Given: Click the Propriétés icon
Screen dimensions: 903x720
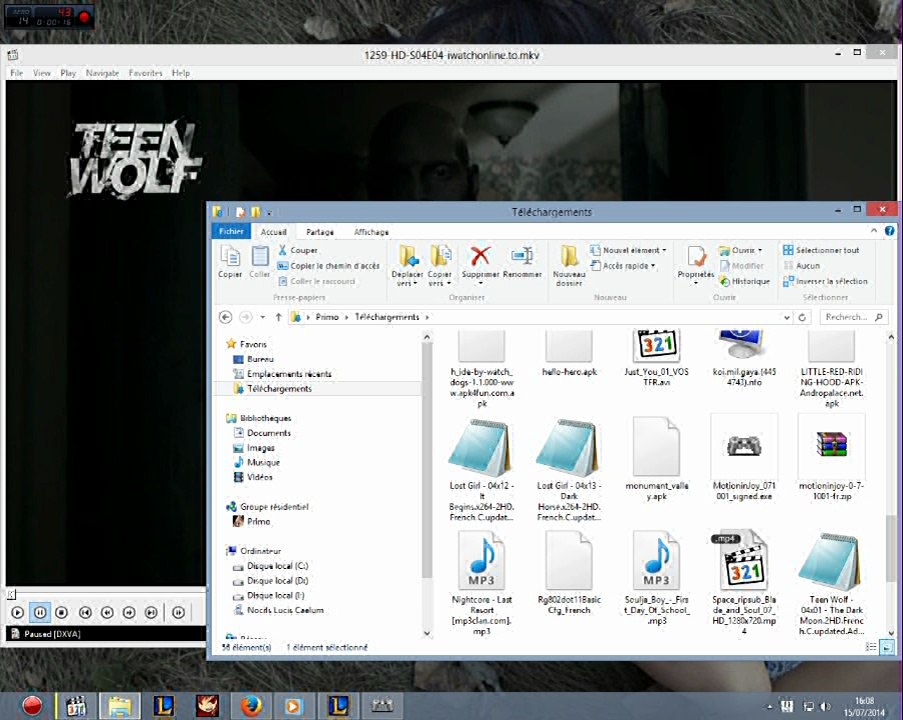Looking at the screenshot, I should pos(696,258).
